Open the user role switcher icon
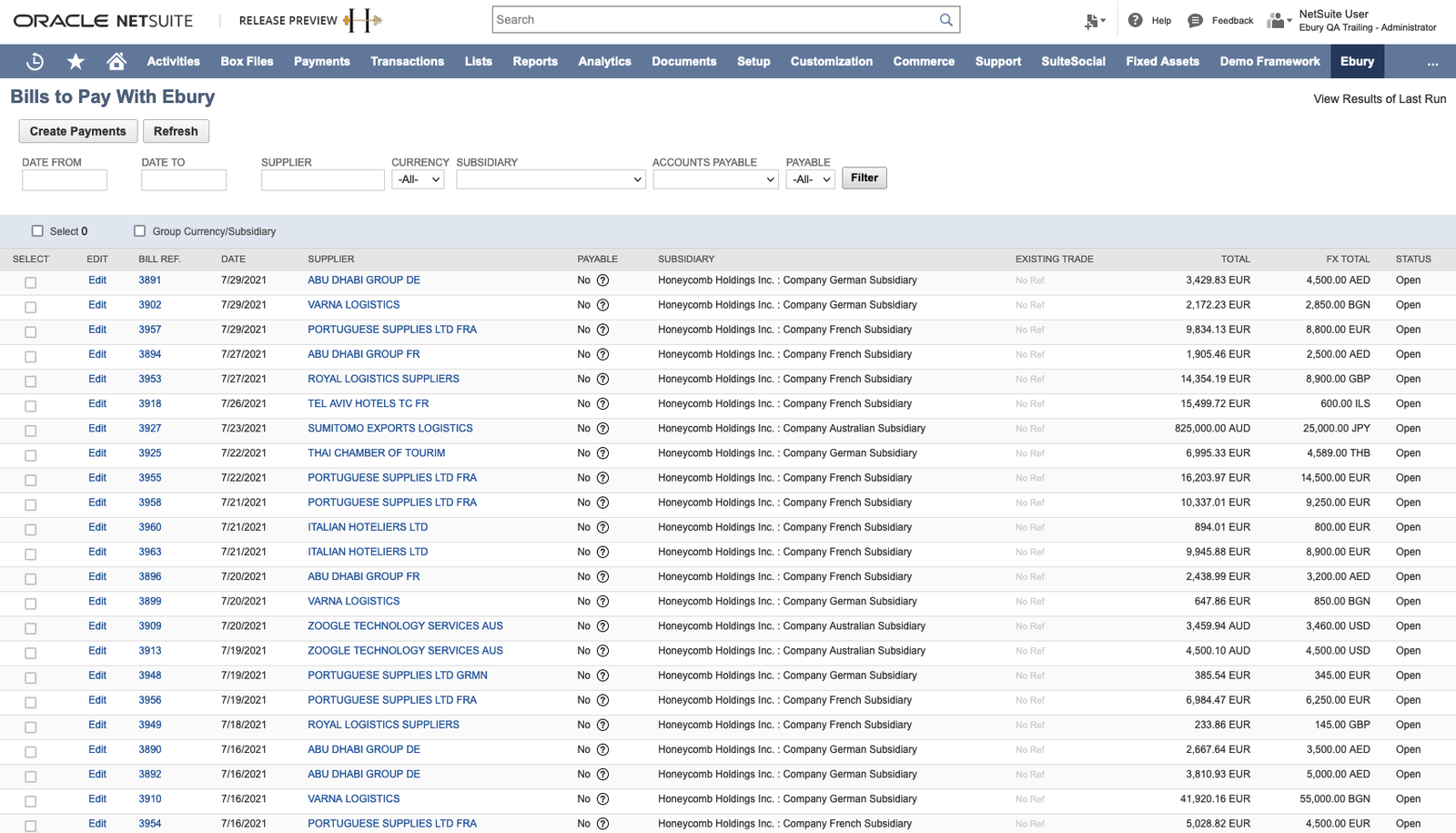 pyautogui.click(x=1279, y=20)
